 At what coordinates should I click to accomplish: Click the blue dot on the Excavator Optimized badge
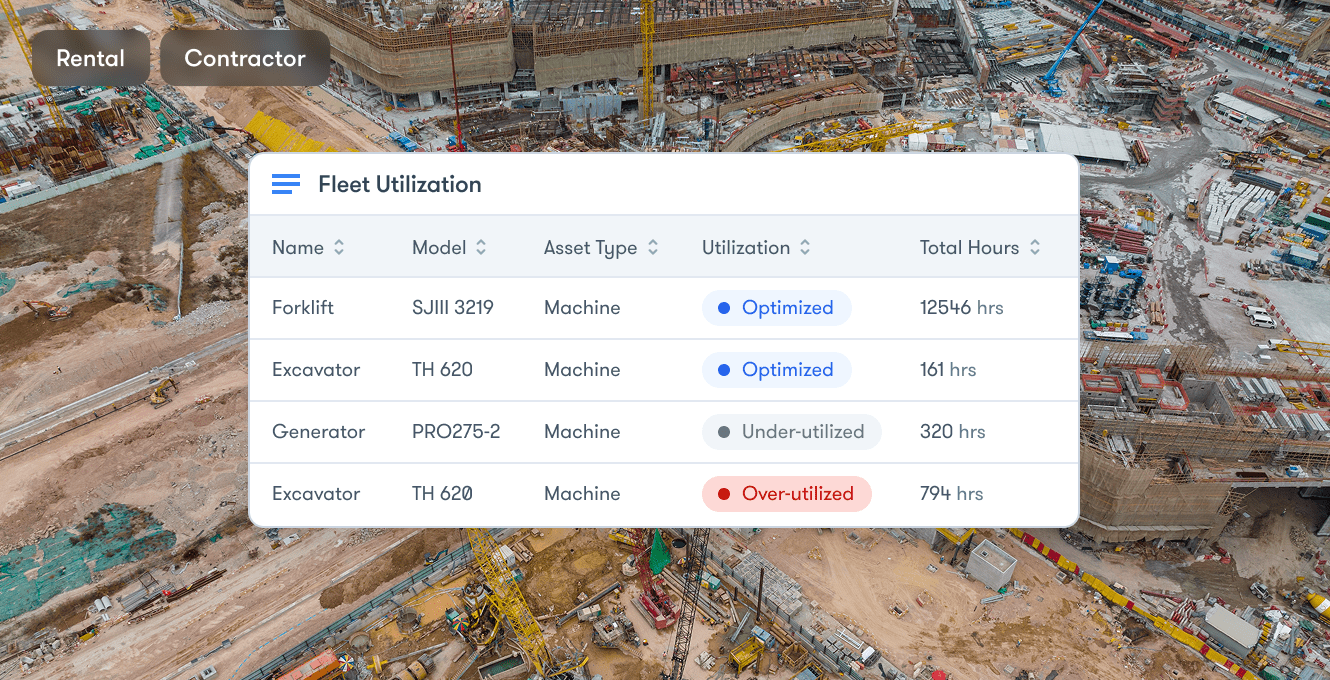[x=723, y=369]
